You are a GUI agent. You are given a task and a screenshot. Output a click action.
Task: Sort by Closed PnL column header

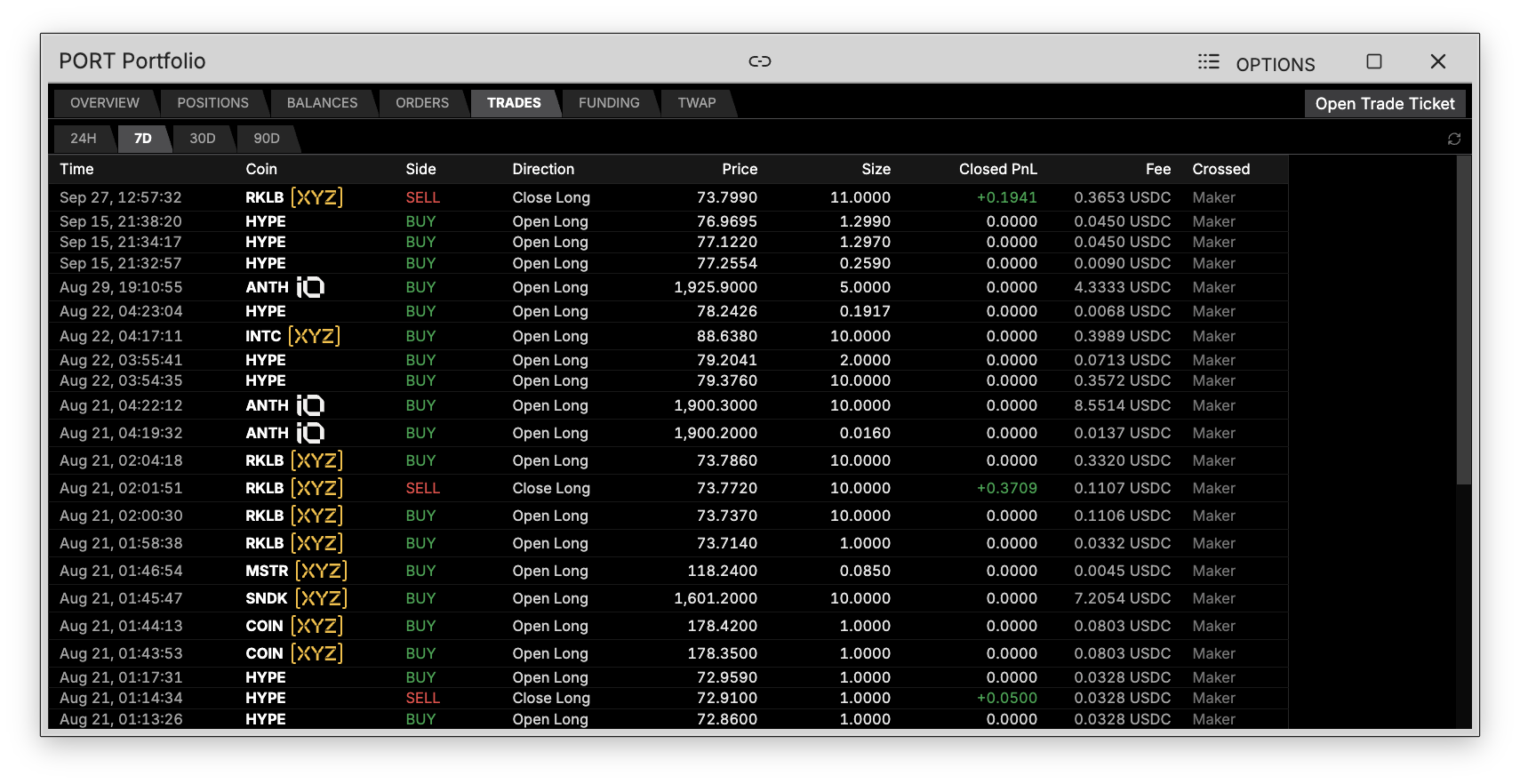click(998, 169)
